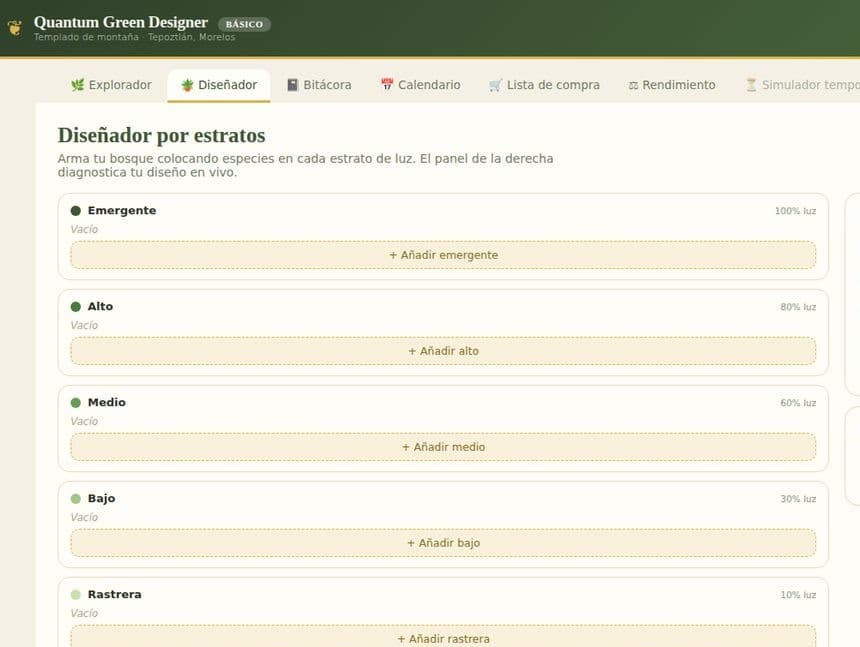Open the Rendimiento tab
The width and height of the screenshot is (860, 647).
(x=672, y=85)
